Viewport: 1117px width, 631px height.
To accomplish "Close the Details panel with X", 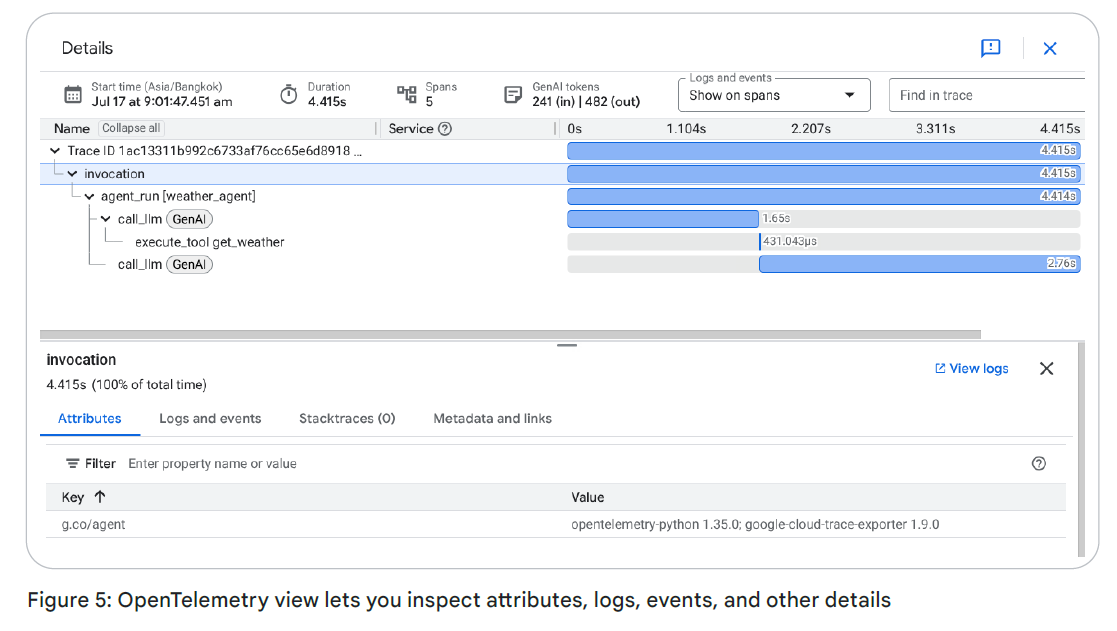I will click(1049, 48).
